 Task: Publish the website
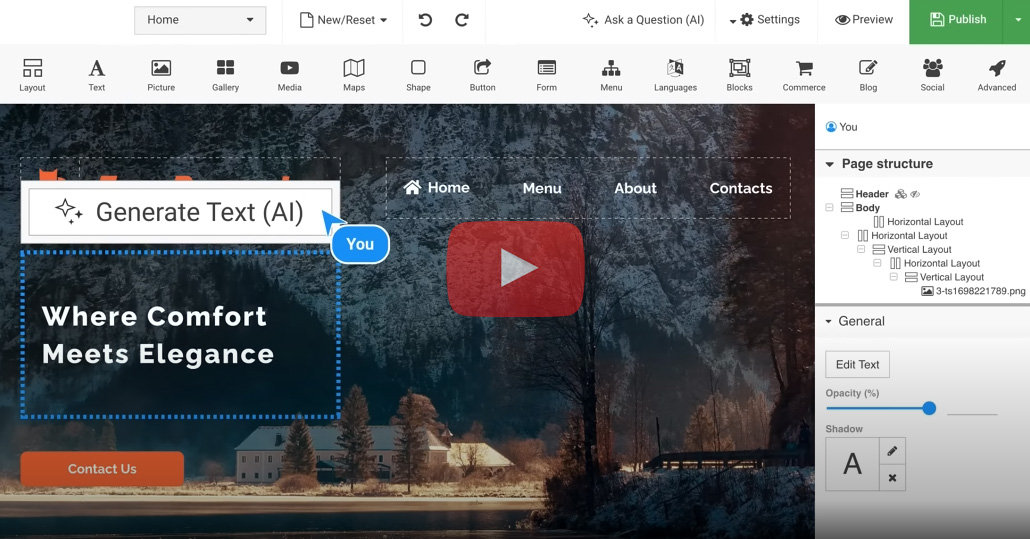(958, 20)
